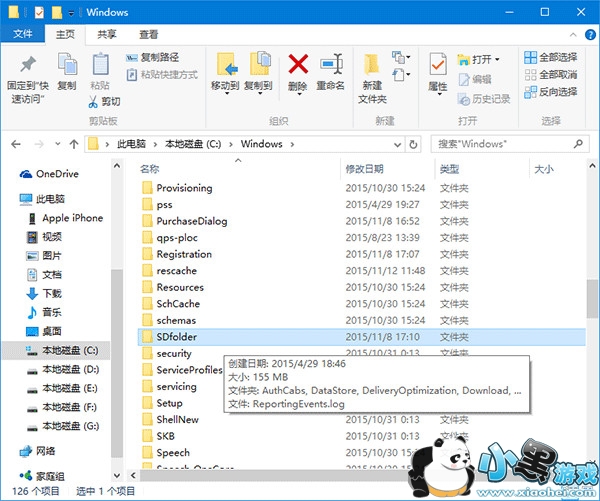Select 家庭组 in navigation pane

[x=42, y=476]
